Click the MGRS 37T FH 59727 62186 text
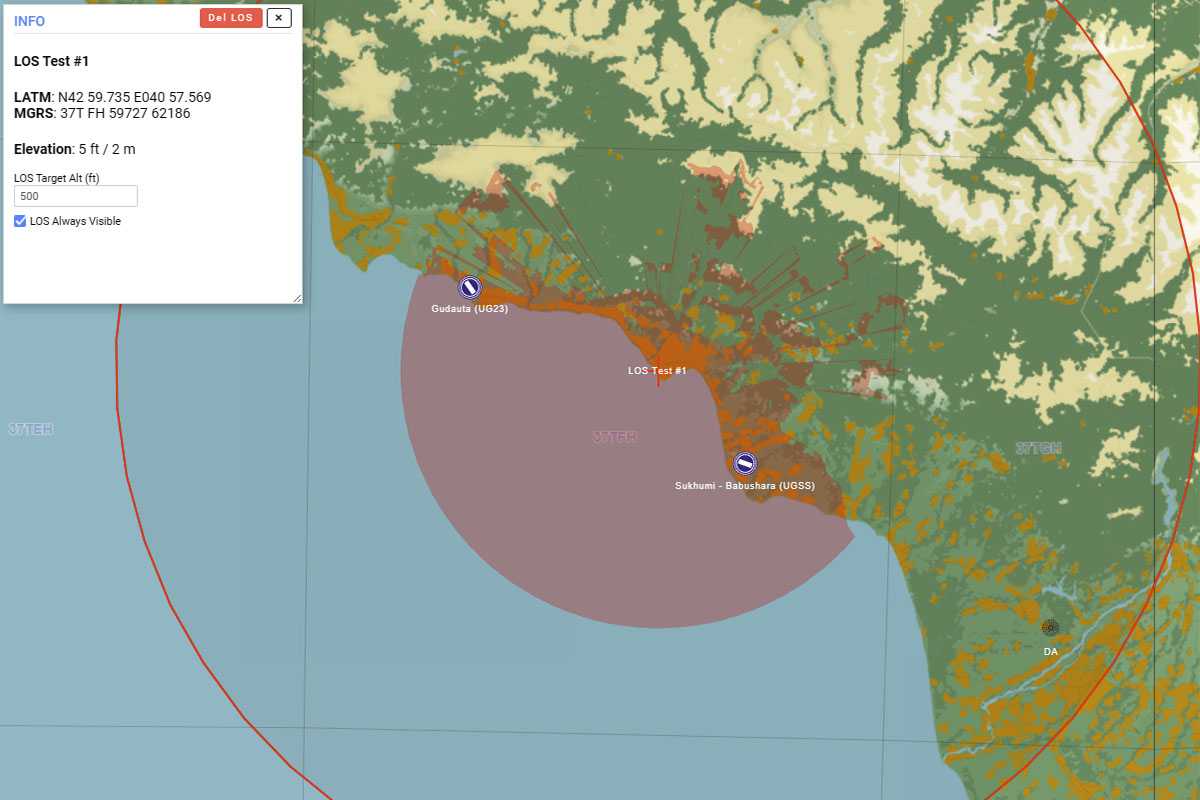The image size is (1200, 800). 102,113
